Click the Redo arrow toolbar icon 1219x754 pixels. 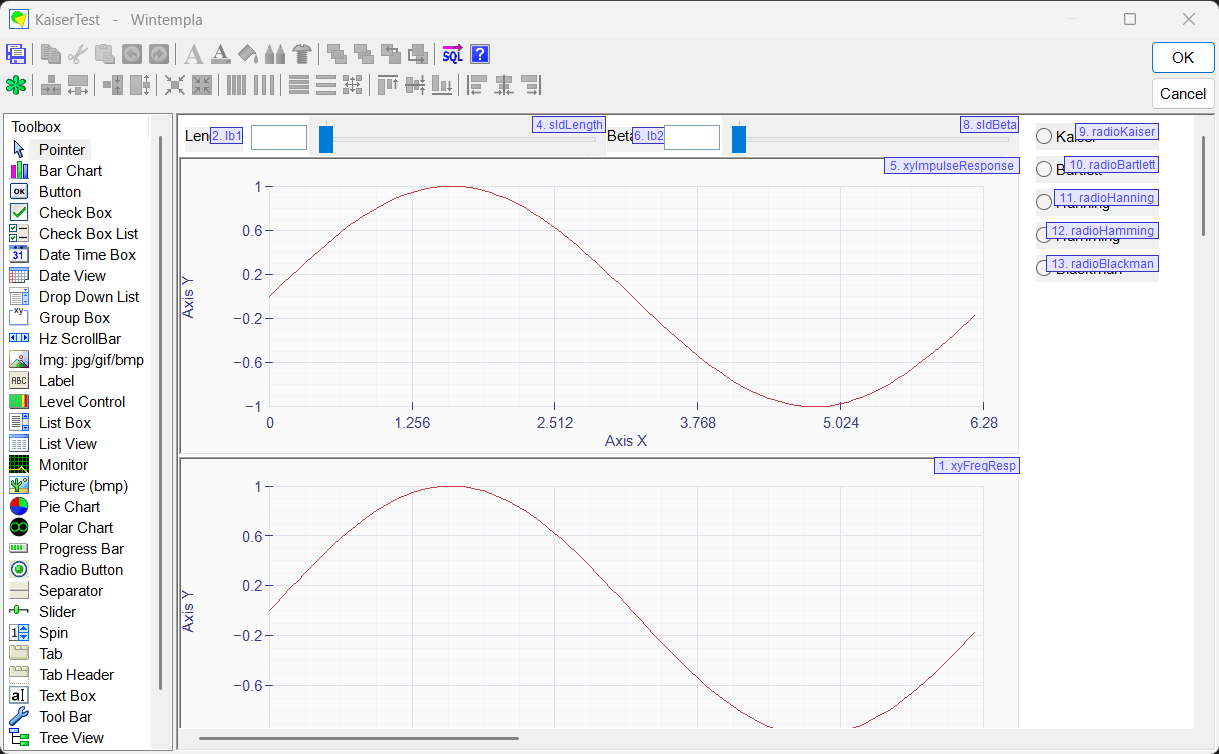click(x=158, y=54)
